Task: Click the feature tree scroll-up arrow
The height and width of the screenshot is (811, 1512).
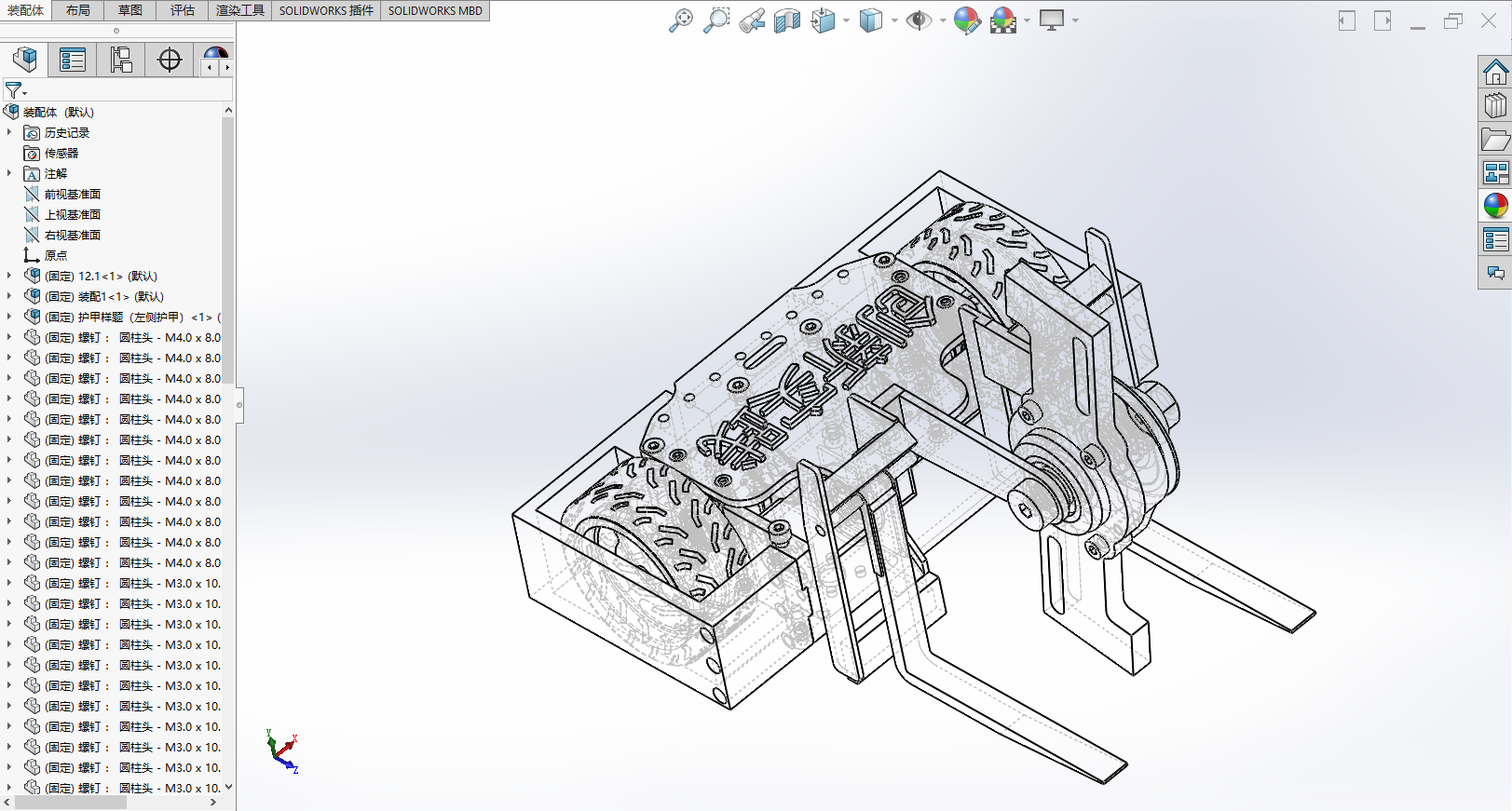Action: click(x=228, y=111)
